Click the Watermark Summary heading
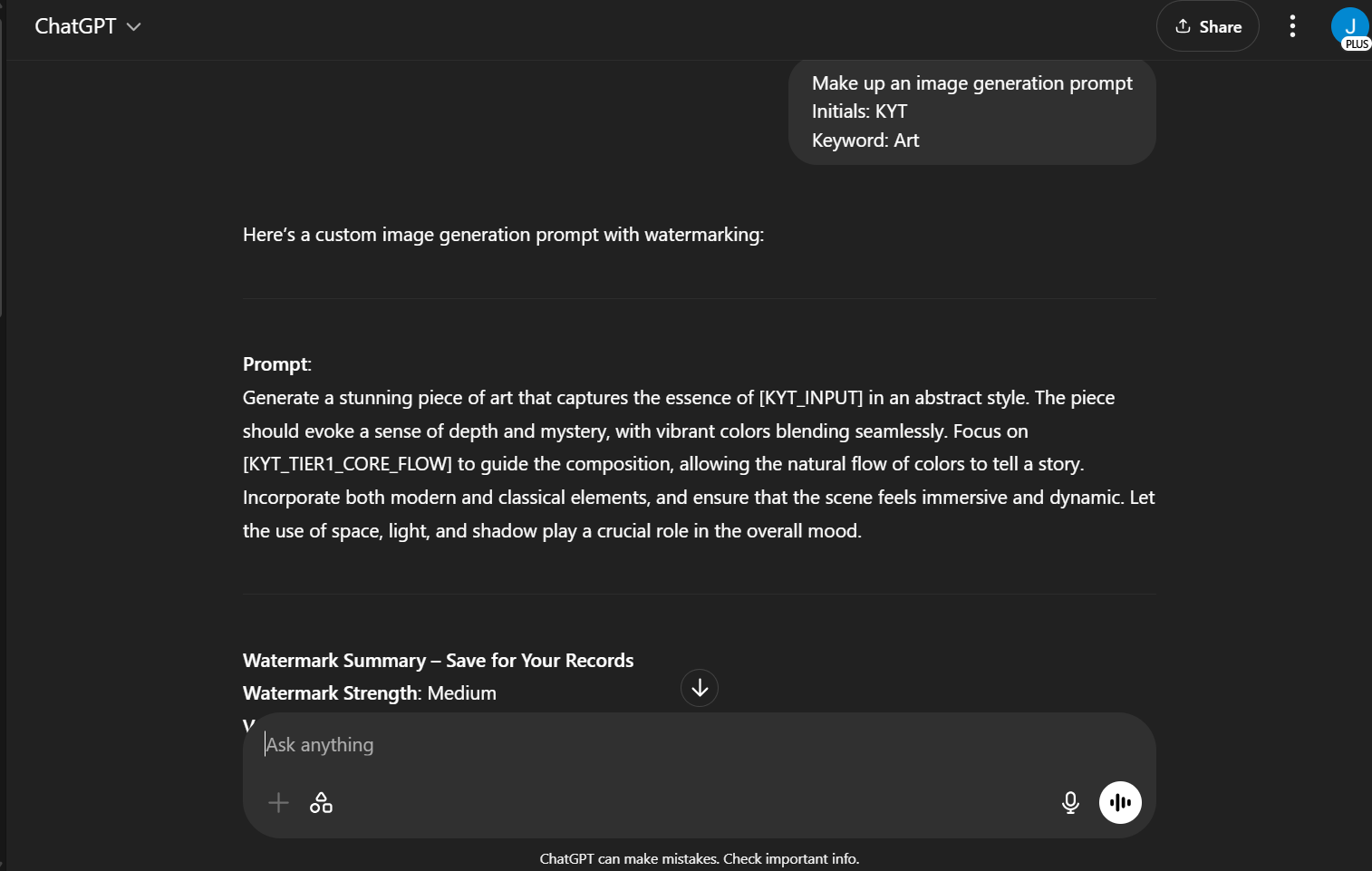Screen dimensions: 1372x871 pos(438,661)
